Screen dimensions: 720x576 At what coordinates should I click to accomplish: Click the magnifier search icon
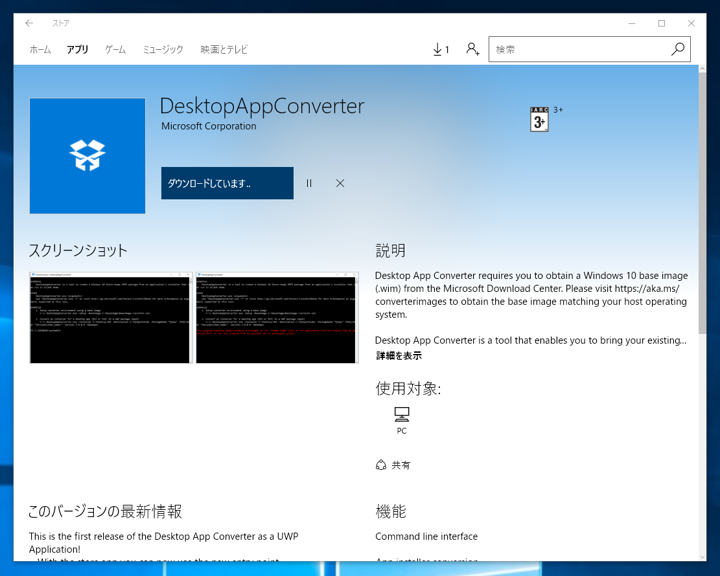pos(678,49)
